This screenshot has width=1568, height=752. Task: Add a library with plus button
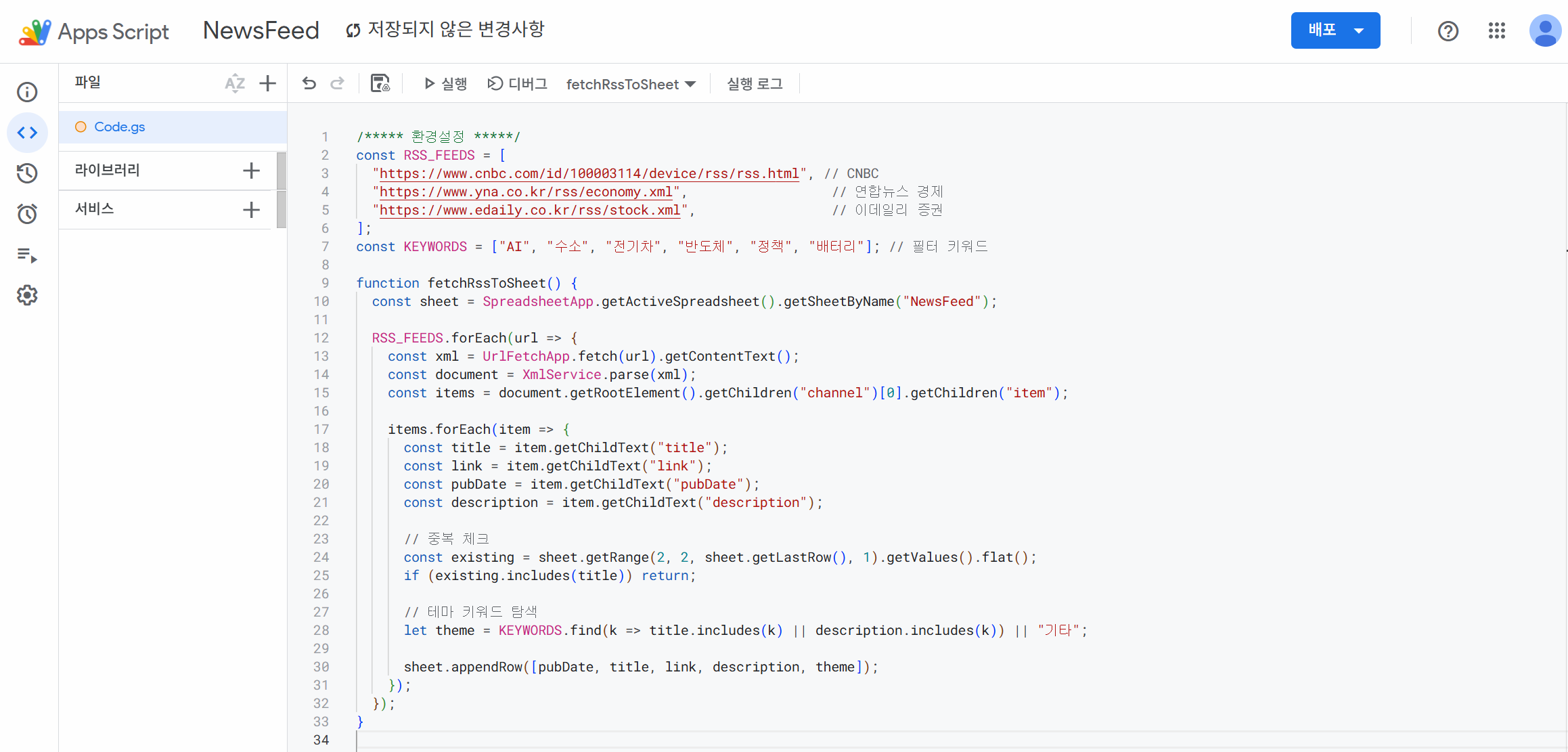[x=251, y=171]
